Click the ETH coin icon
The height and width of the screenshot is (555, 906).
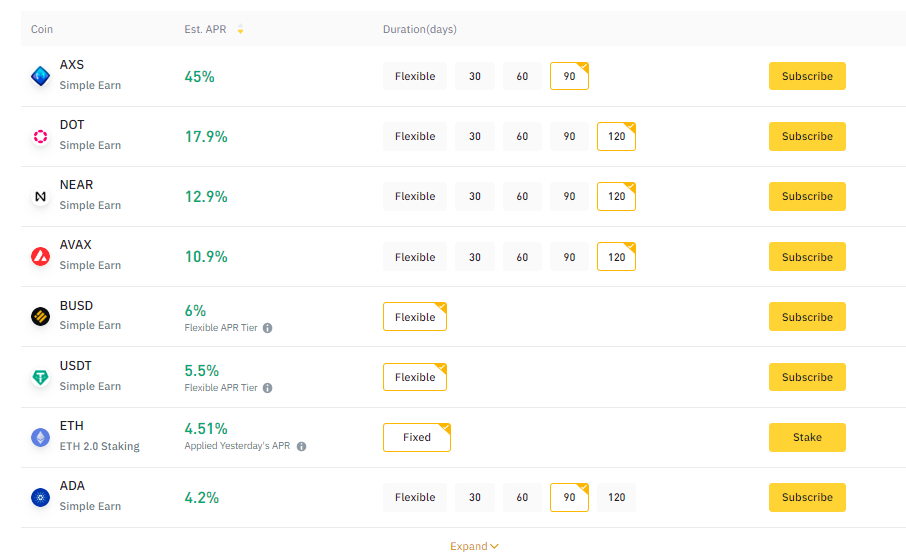[x=40, y=437]
